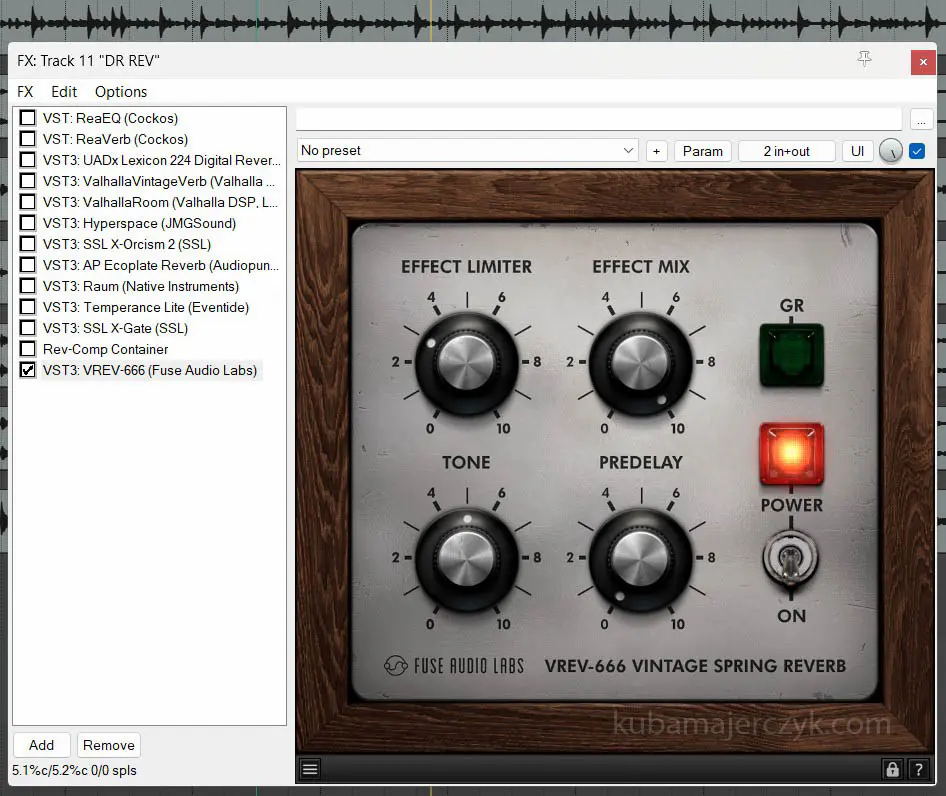Click the wet/dry mix knob beside UI
The width and height of the screenshot is (946, 796).
(890, 151)
